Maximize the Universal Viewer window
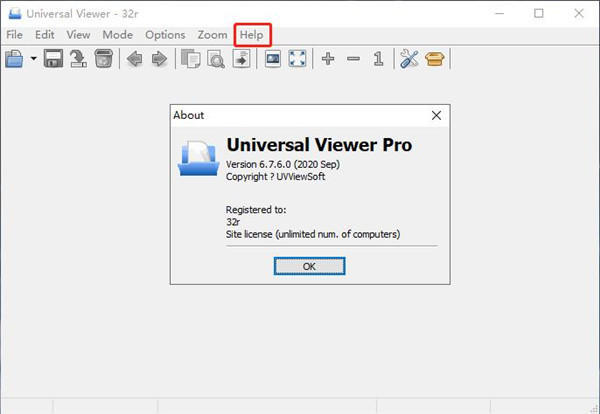This screenshot has width=600, height=414. [539, 14]
